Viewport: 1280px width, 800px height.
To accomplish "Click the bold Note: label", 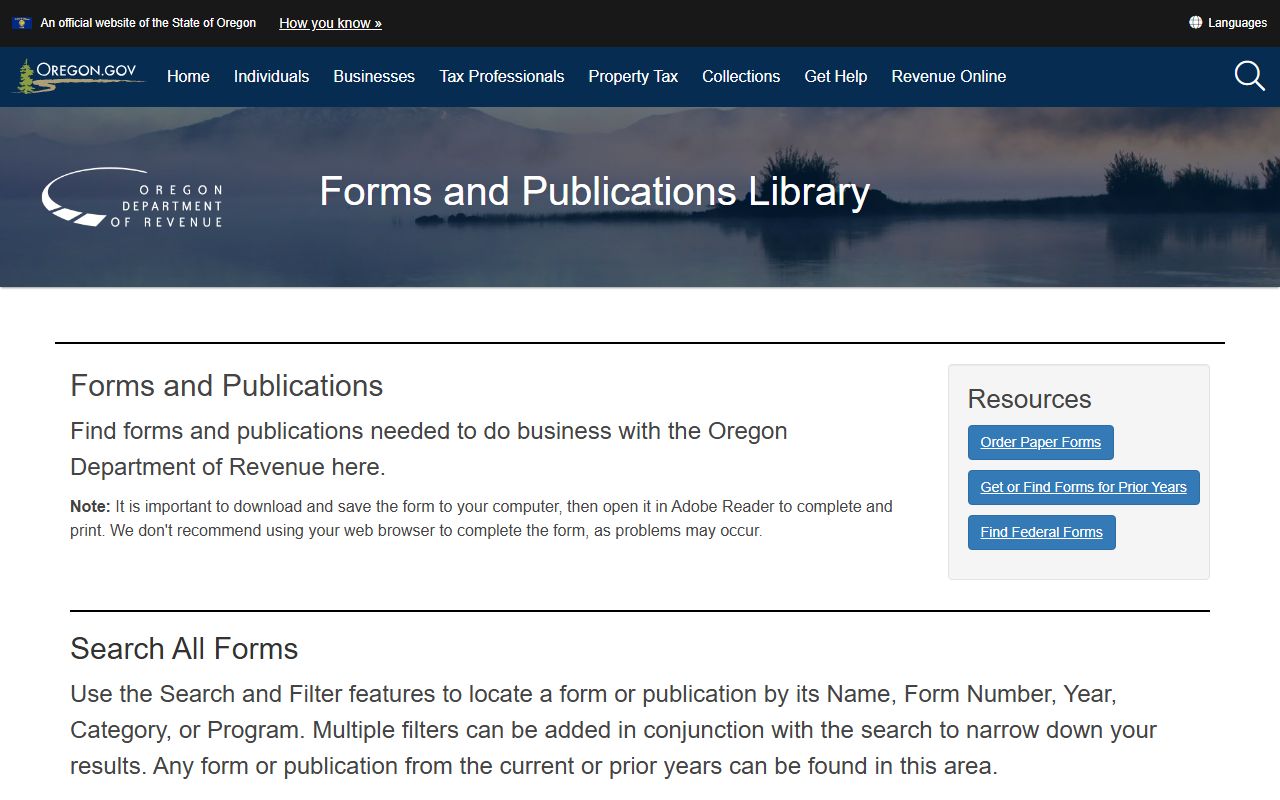I will pos(90,506).
